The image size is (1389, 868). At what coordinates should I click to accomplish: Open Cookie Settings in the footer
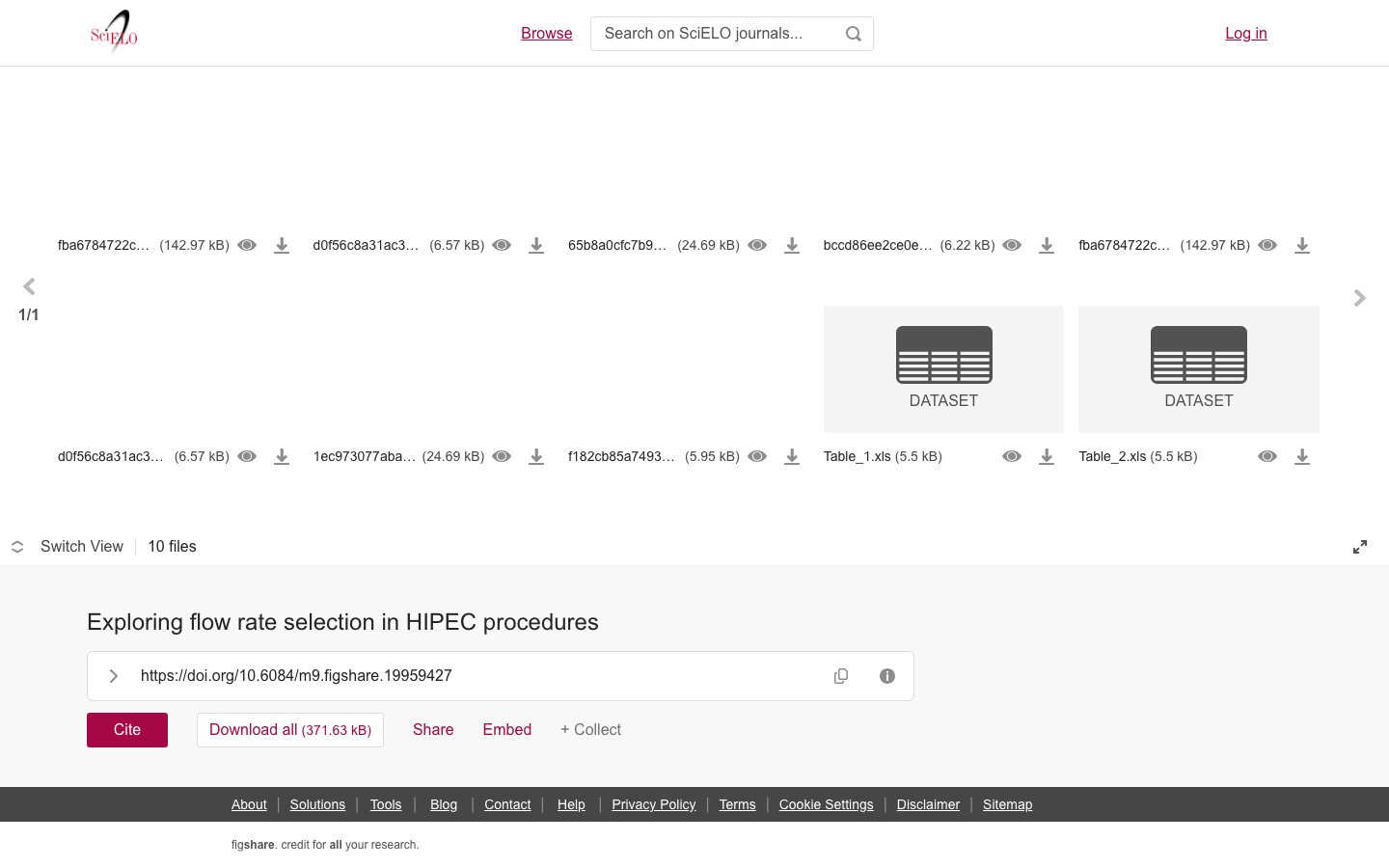[827, 804]
